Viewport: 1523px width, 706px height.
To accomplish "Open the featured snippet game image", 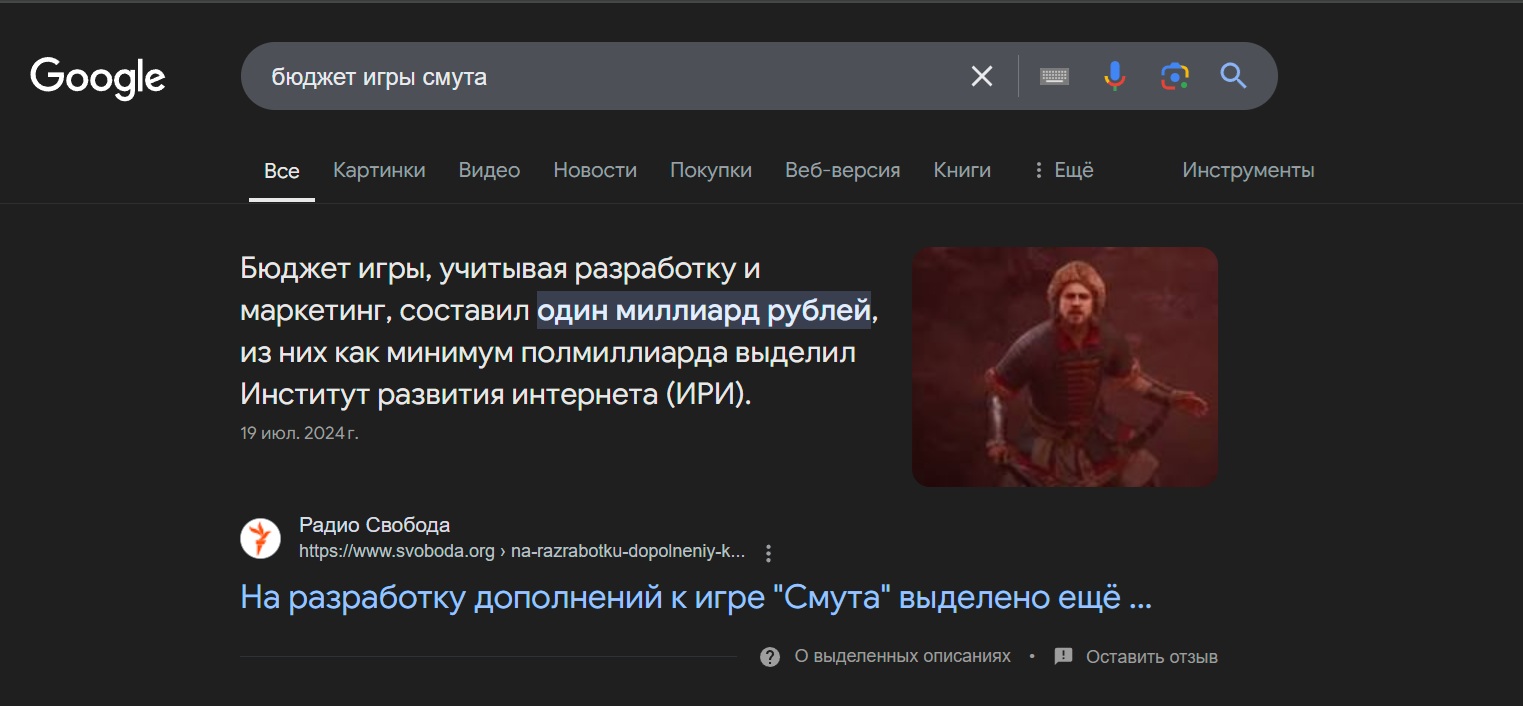I will coord(1065,367).
